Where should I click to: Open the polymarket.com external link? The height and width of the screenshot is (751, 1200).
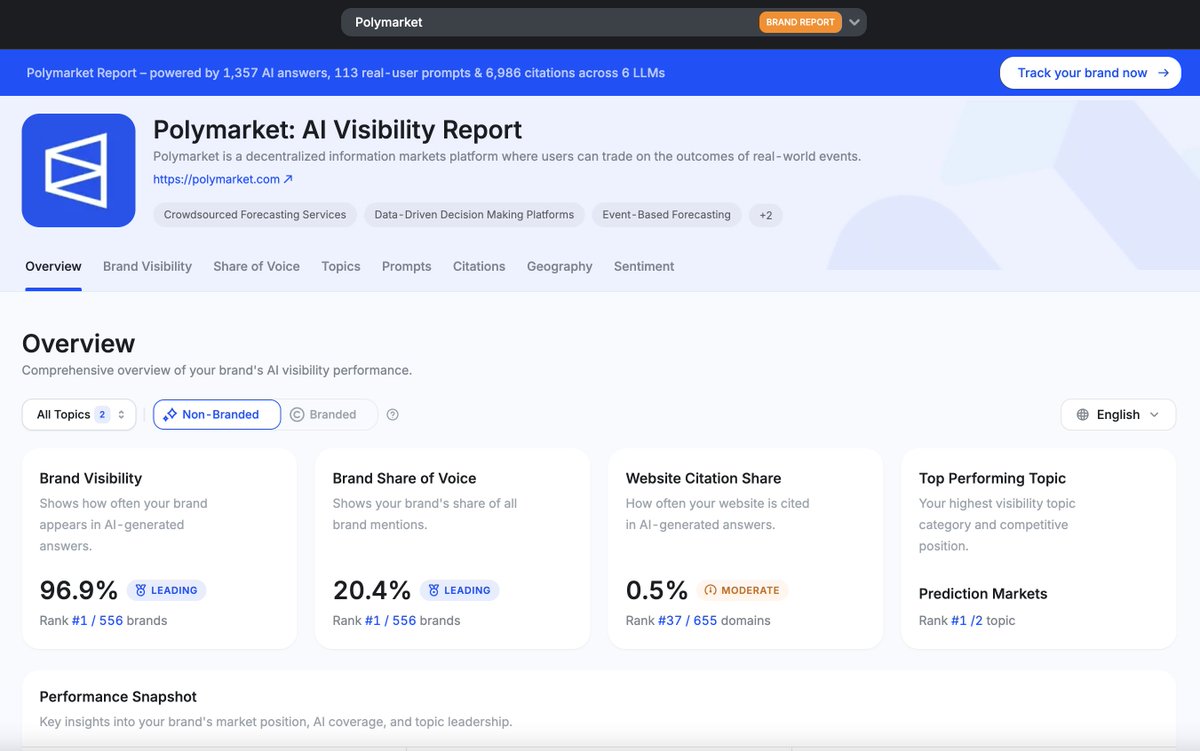[223, 179]
